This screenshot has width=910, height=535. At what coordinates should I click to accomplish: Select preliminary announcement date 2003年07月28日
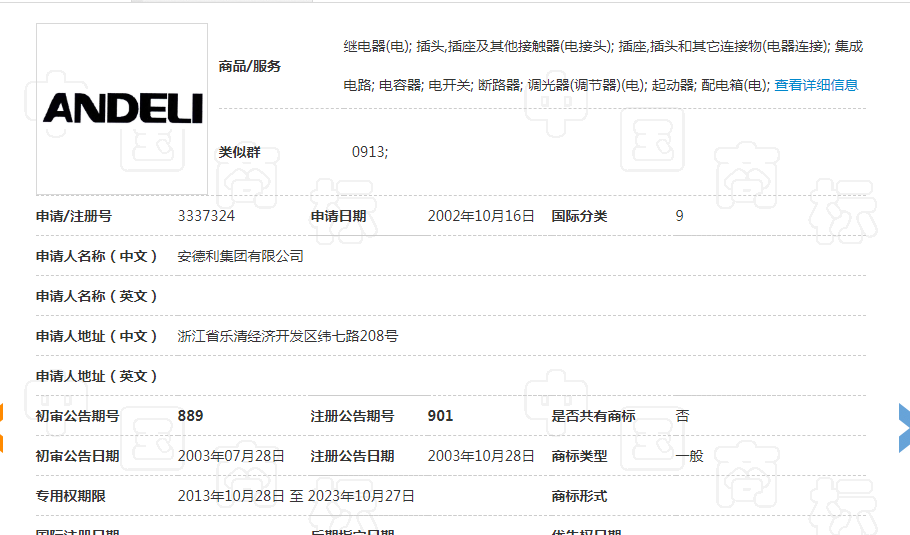[231, 456]
